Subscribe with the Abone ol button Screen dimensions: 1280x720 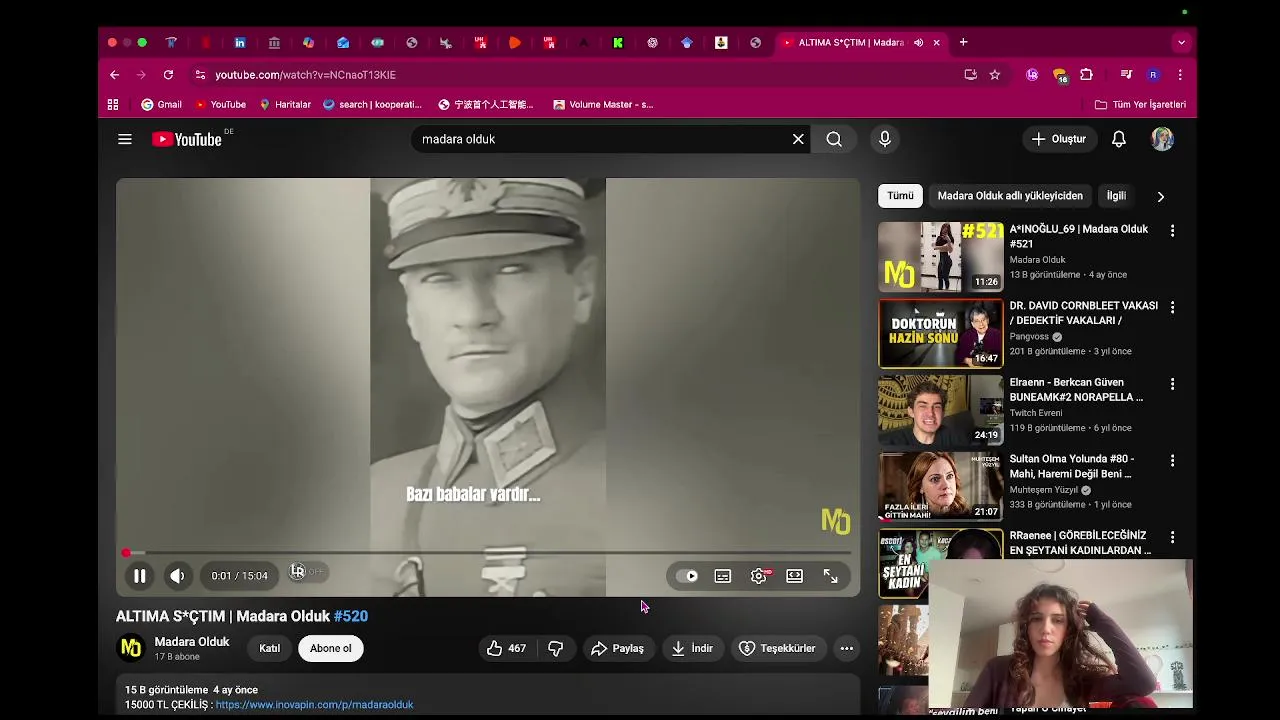click(331, 648)
